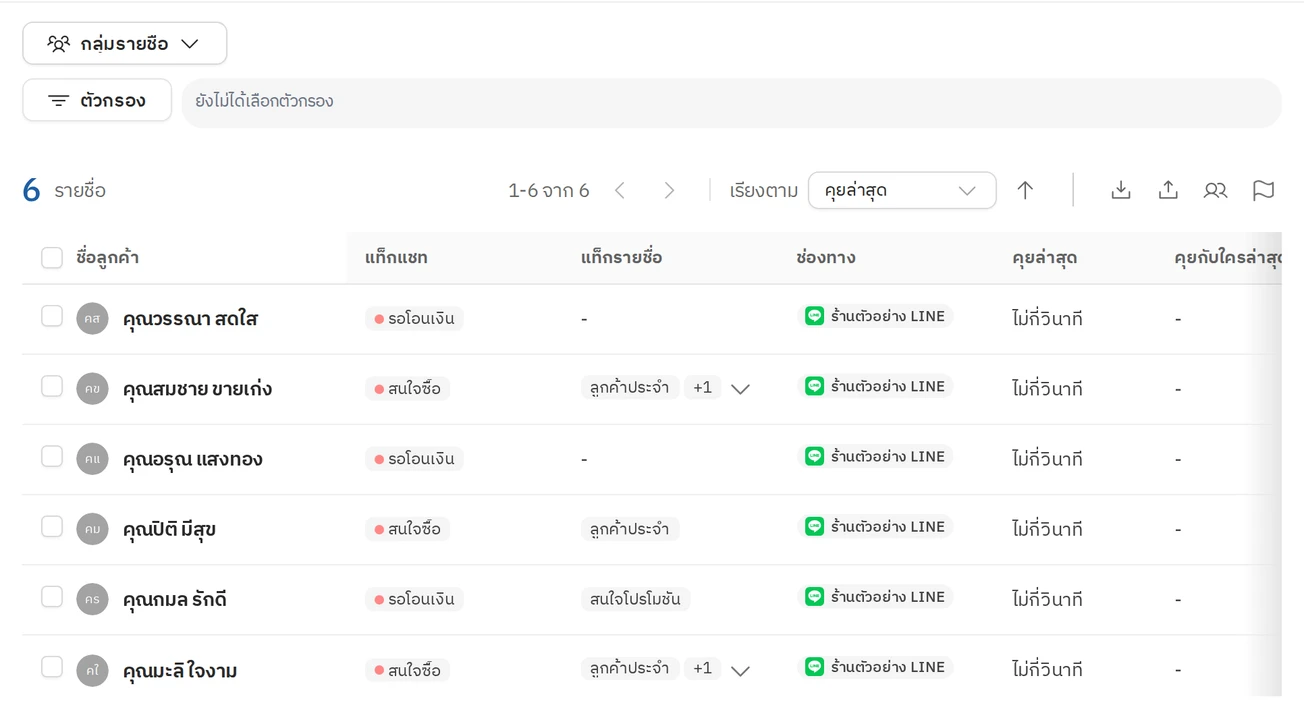Go to the next page arrow
Image resolution: width=1304 pixels, height=726 pixels.
[x=670, y=190]
